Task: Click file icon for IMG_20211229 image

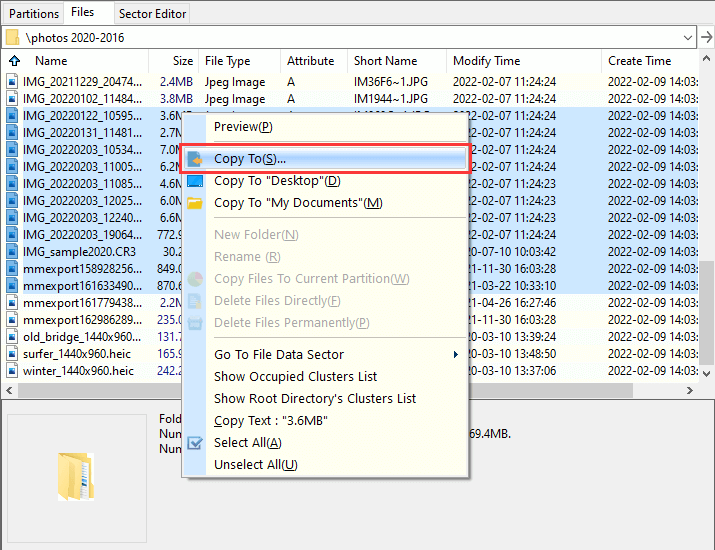Action: pyautogui.click(x=13, y=82)
